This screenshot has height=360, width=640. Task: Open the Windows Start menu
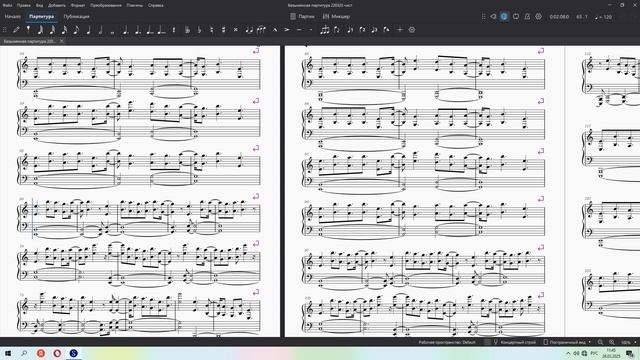tap(8, 353)
